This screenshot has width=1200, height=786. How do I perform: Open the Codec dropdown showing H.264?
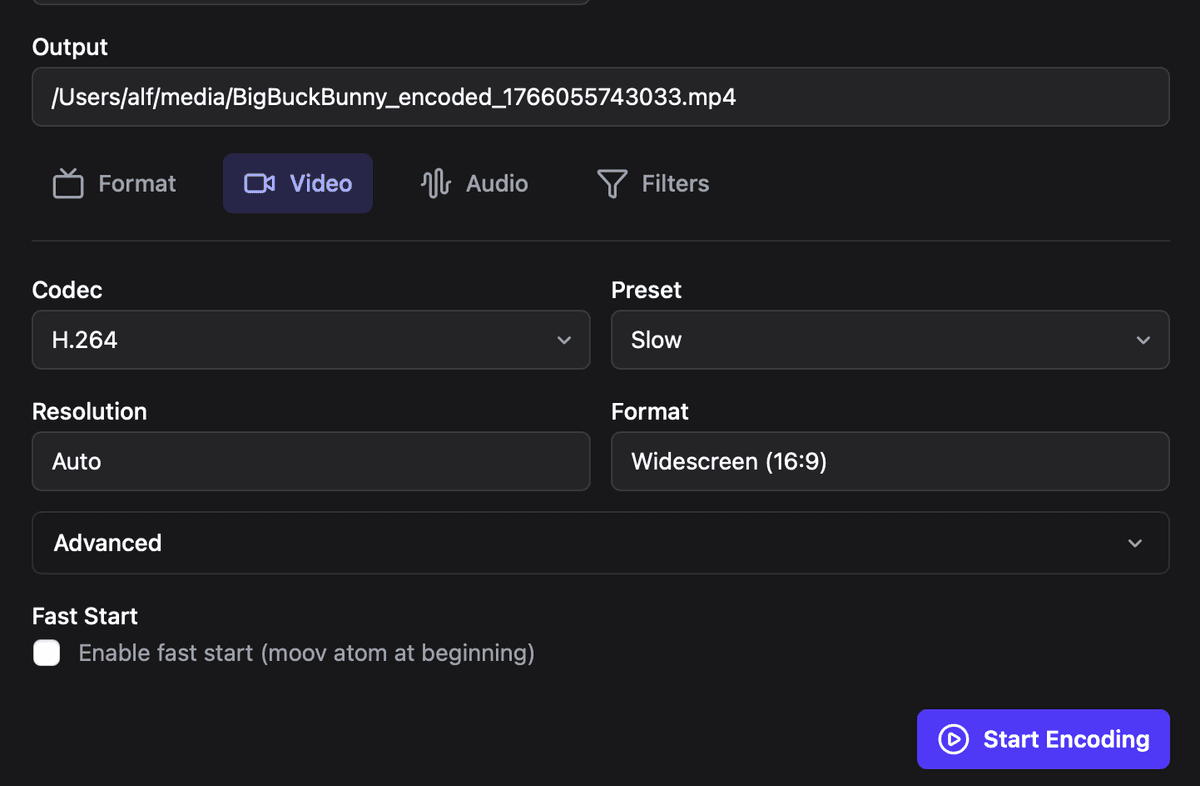(310, 340)
